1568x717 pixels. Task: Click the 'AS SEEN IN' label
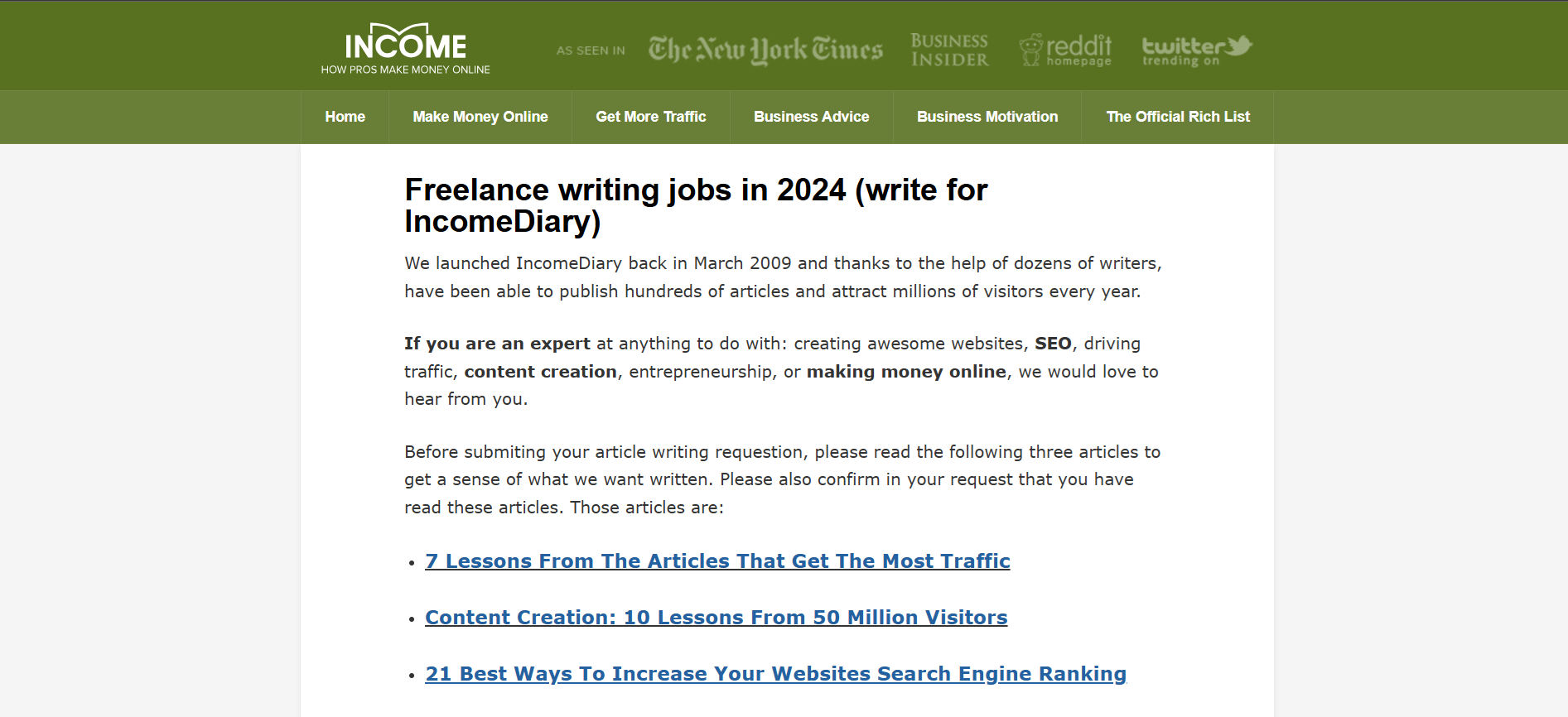[590, 51]
